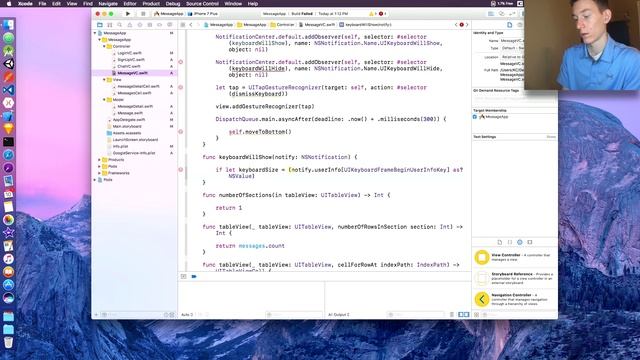Jump to previous issue arrow

(x=456, y=25)
